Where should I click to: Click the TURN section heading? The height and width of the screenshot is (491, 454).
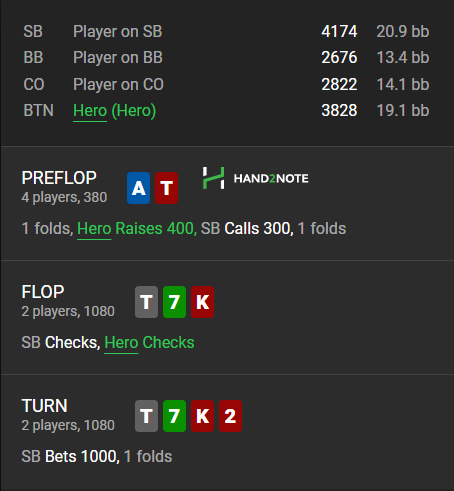[45, 406]
